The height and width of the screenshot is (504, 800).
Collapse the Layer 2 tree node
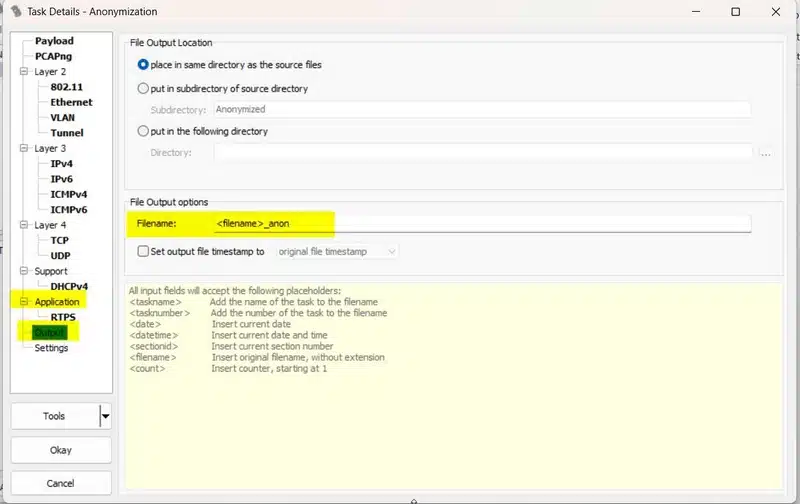[23, 71]
